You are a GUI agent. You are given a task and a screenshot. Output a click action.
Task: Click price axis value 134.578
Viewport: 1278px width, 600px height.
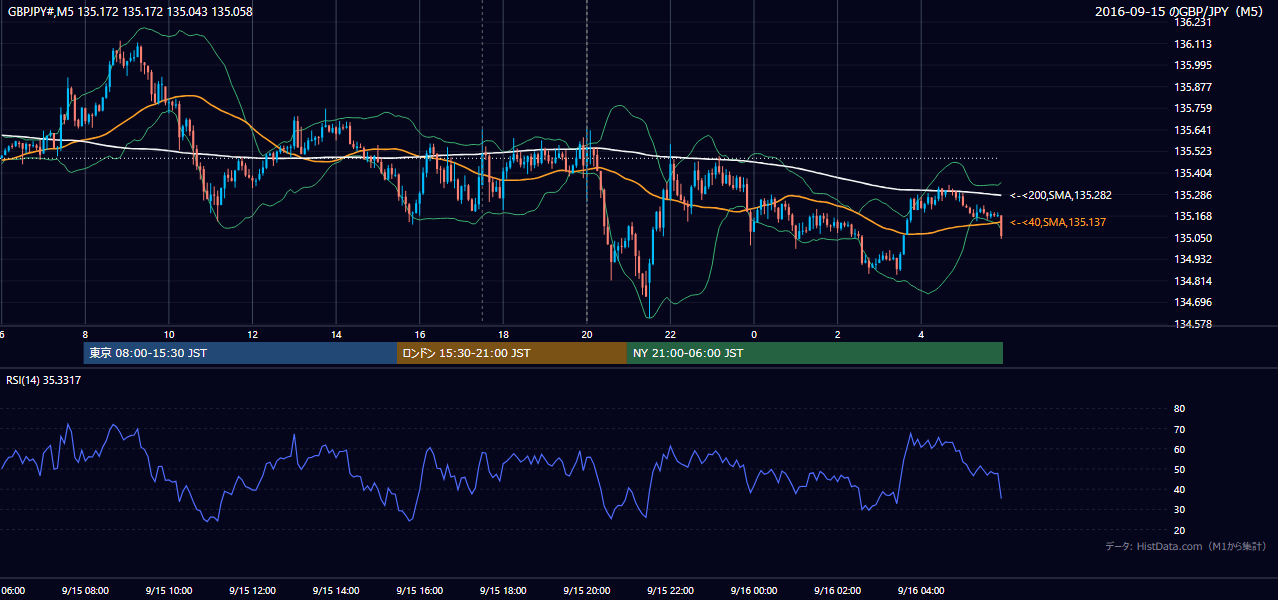(x=1193, y=324)
